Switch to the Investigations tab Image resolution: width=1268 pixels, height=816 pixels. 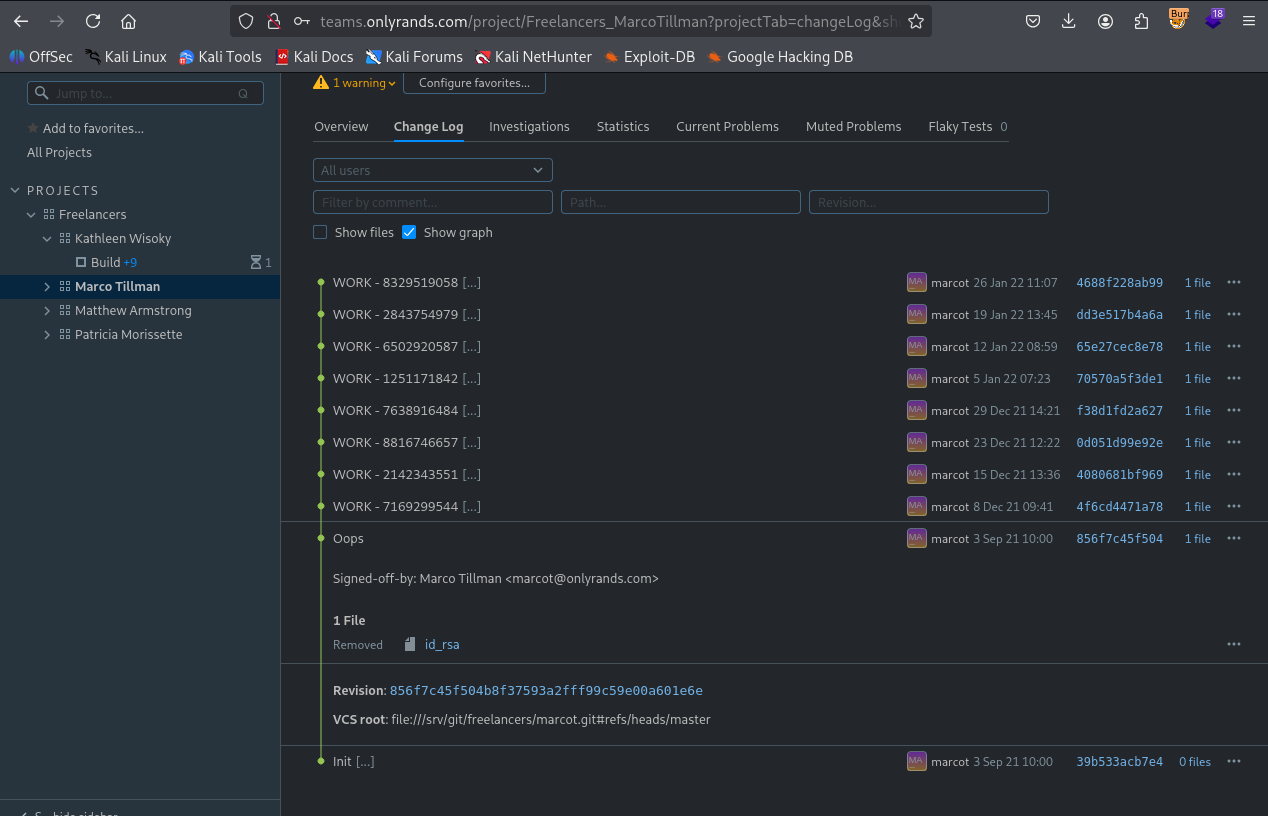[x=529, y=127]
